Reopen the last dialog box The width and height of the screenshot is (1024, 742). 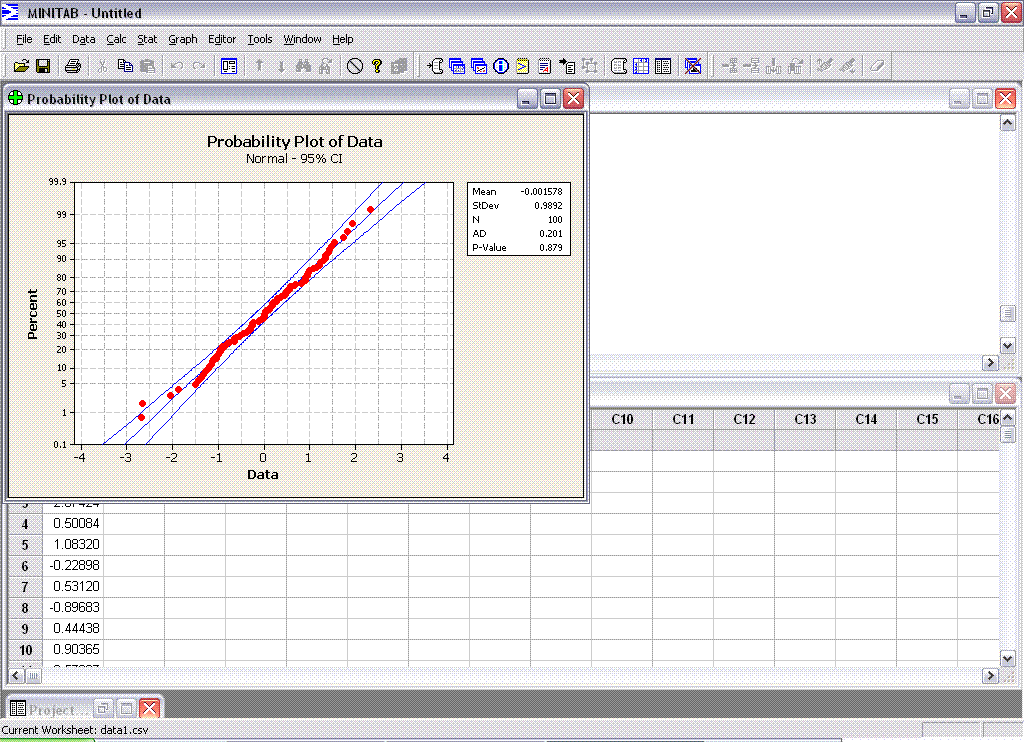tap(228, 66)
